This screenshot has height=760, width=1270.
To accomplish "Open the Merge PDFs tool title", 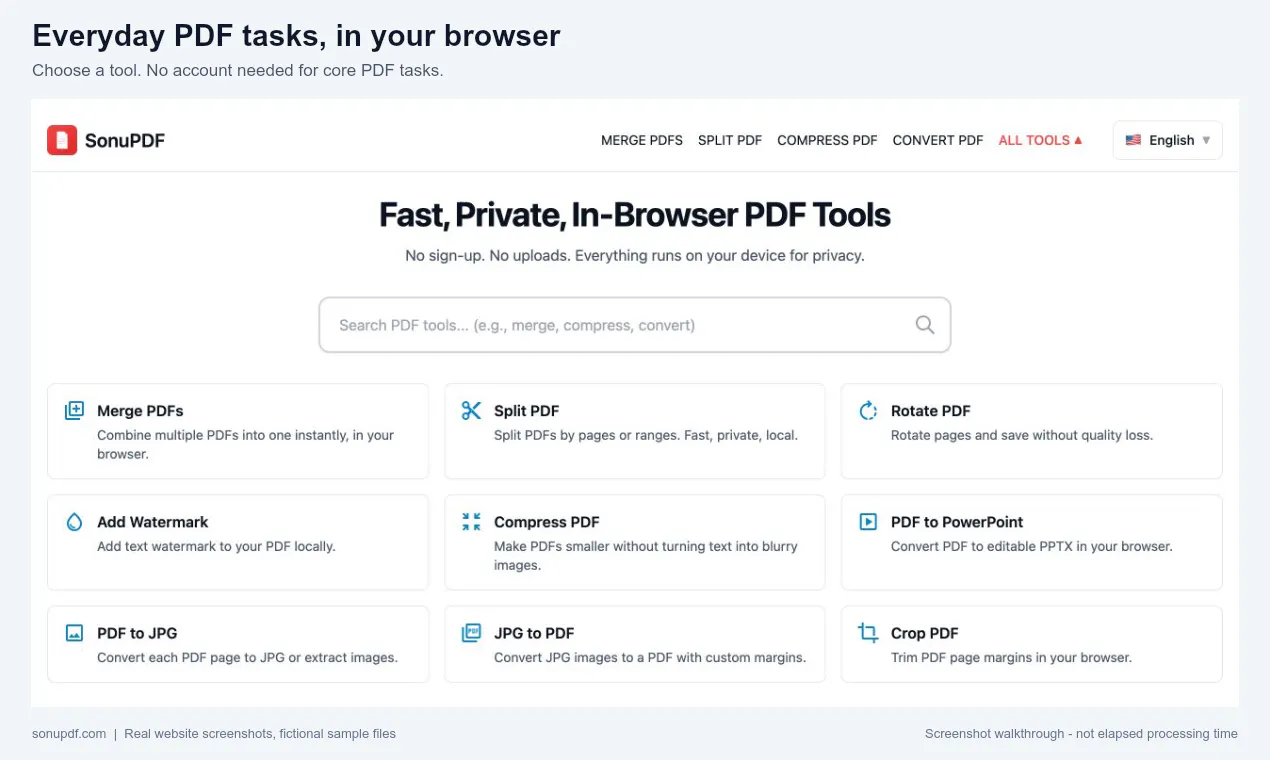I will [x=140, y=411].
